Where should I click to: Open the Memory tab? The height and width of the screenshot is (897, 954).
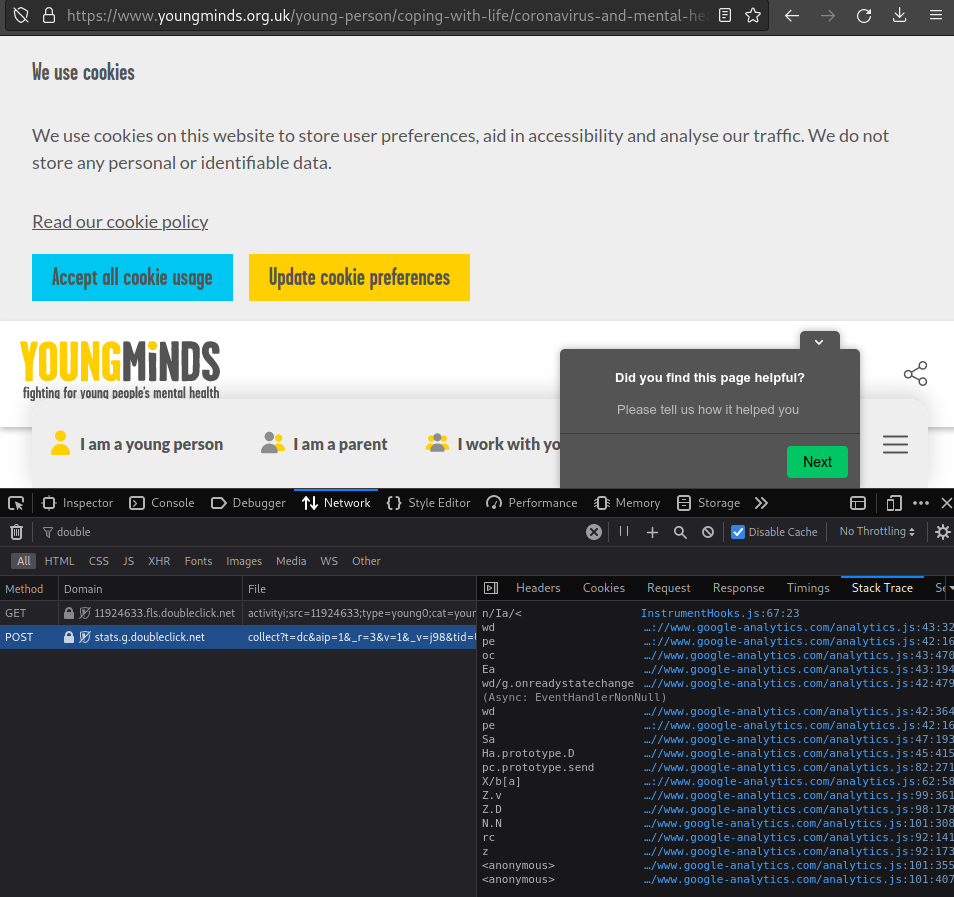coord(627,503)
